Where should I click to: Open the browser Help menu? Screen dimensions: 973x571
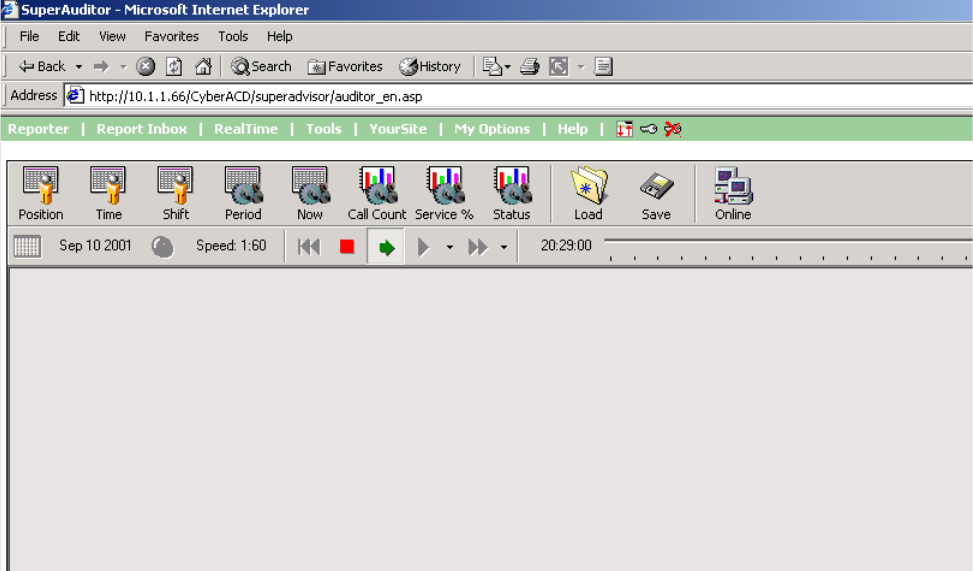(280, 36)
